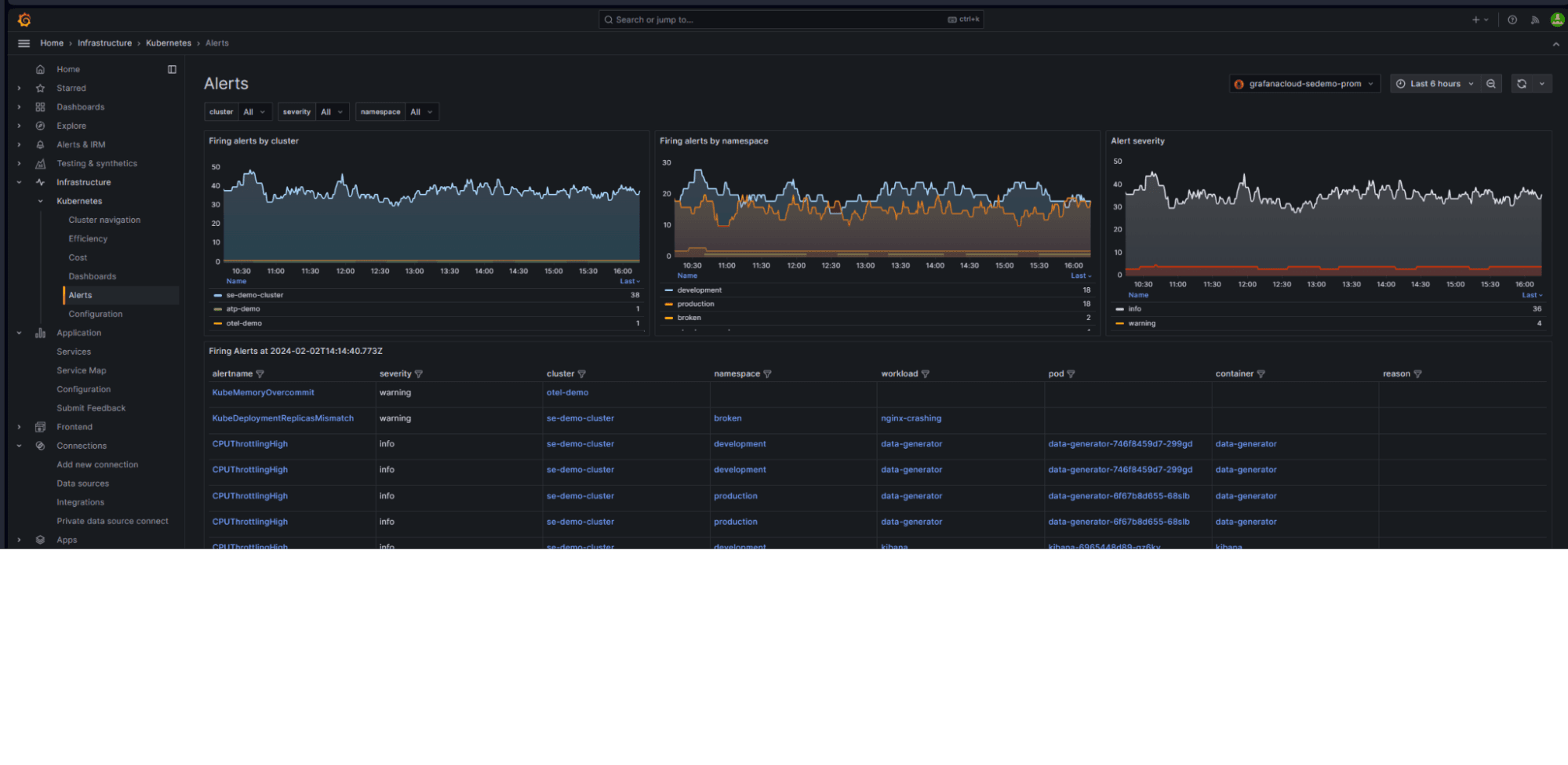Filter the container column
The image size is (1568, 765).
(x=1261, y=374)
